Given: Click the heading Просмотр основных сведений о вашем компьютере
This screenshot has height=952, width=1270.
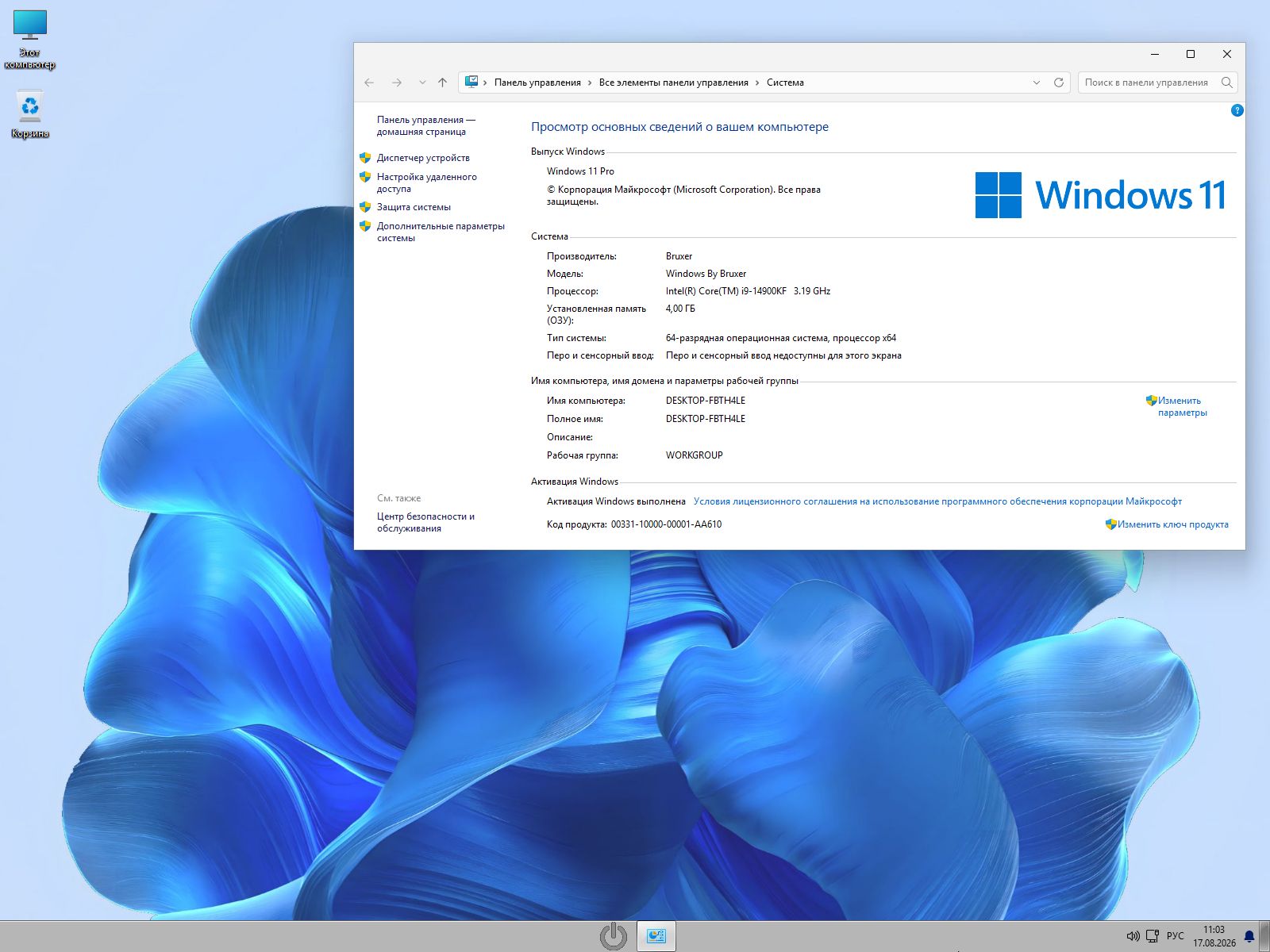Looking at the screenshot, I should point(679,127).
